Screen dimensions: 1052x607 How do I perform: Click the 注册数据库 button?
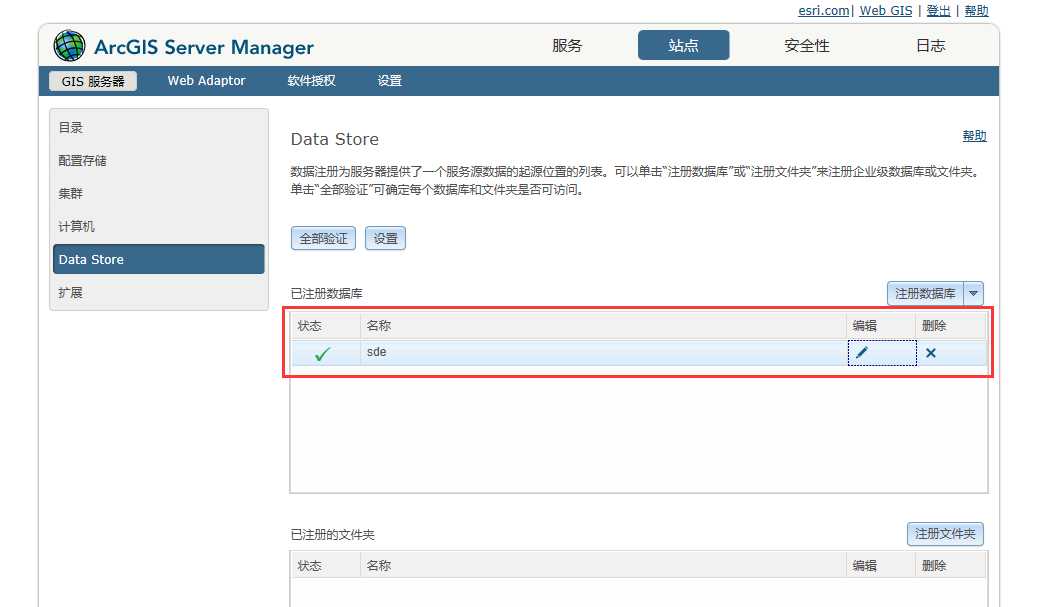[925, 293]
